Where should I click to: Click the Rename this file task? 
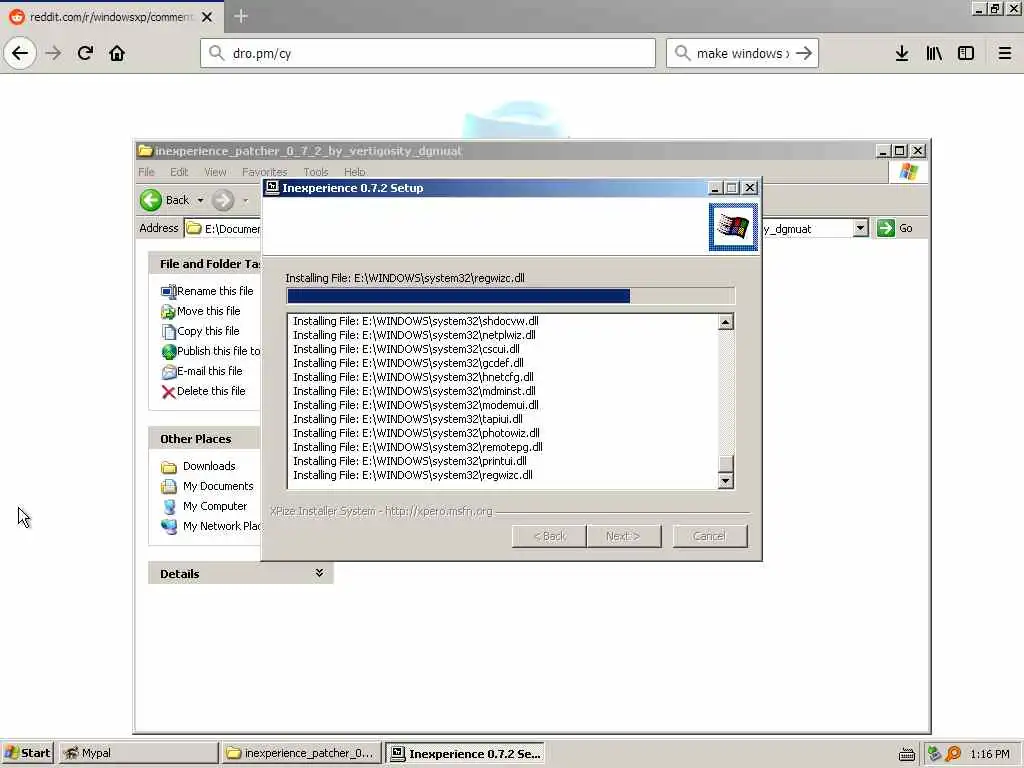pos(207,291)
